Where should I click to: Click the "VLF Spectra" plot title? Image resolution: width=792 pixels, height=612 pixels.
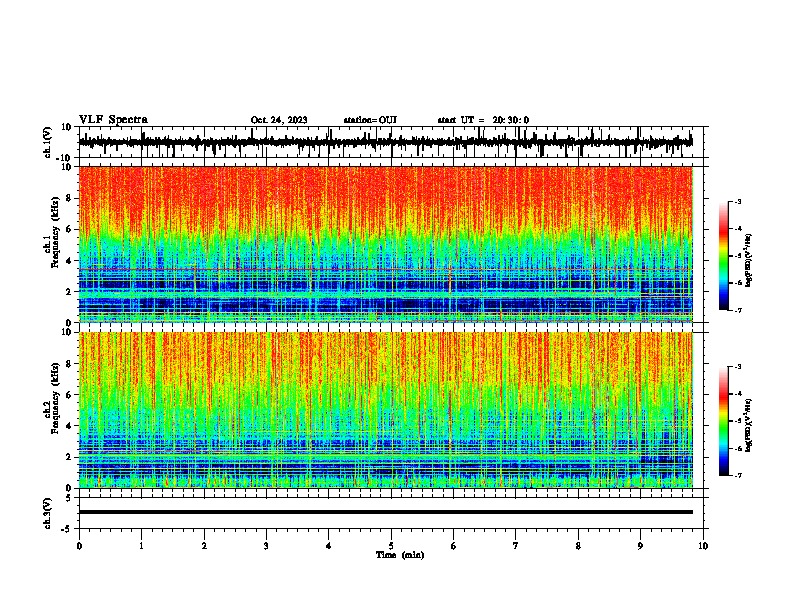click(x=114, y=120)
